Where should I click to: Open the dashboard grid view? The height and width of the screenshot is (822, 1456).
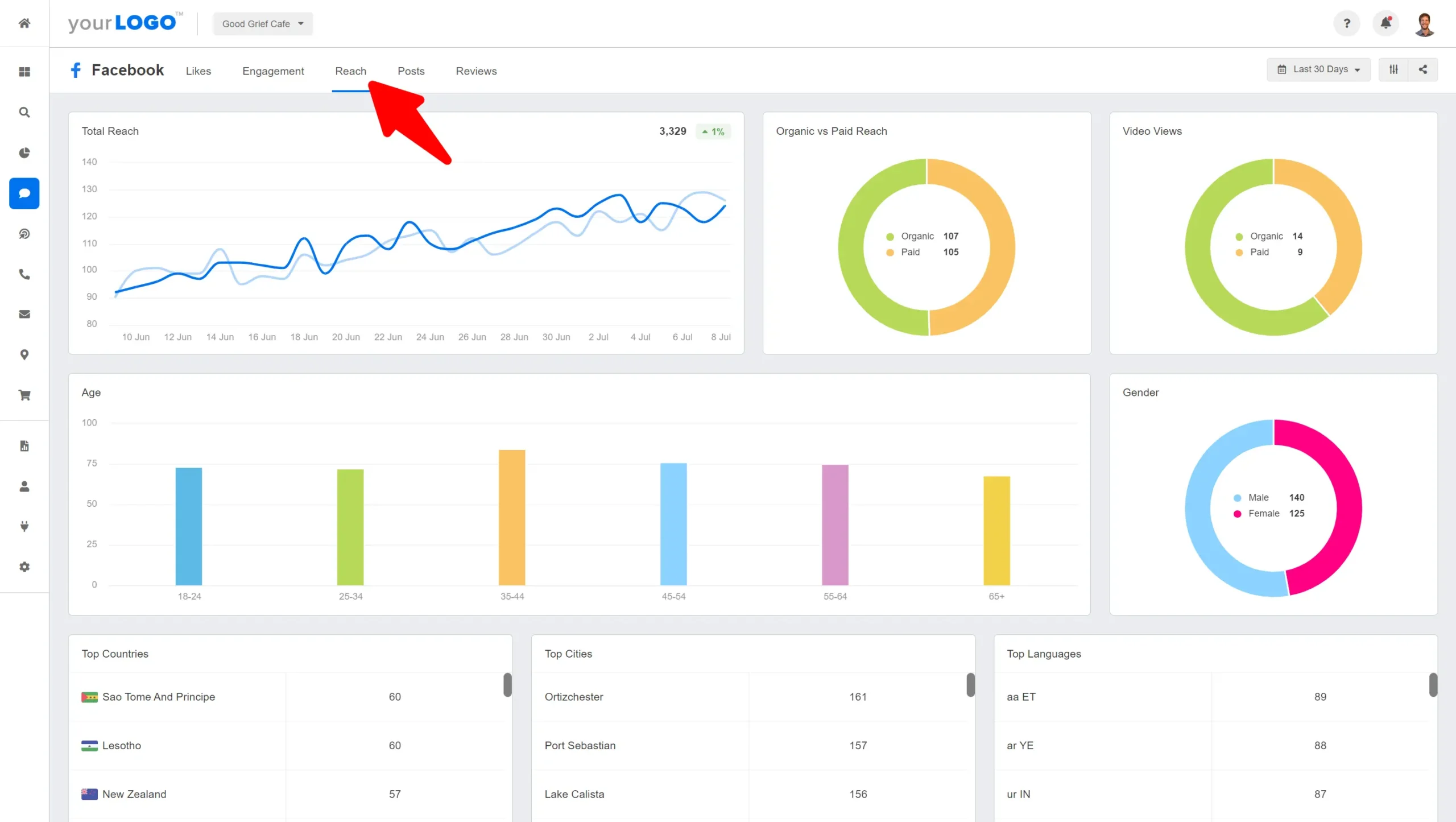click(x=24, y=71)
